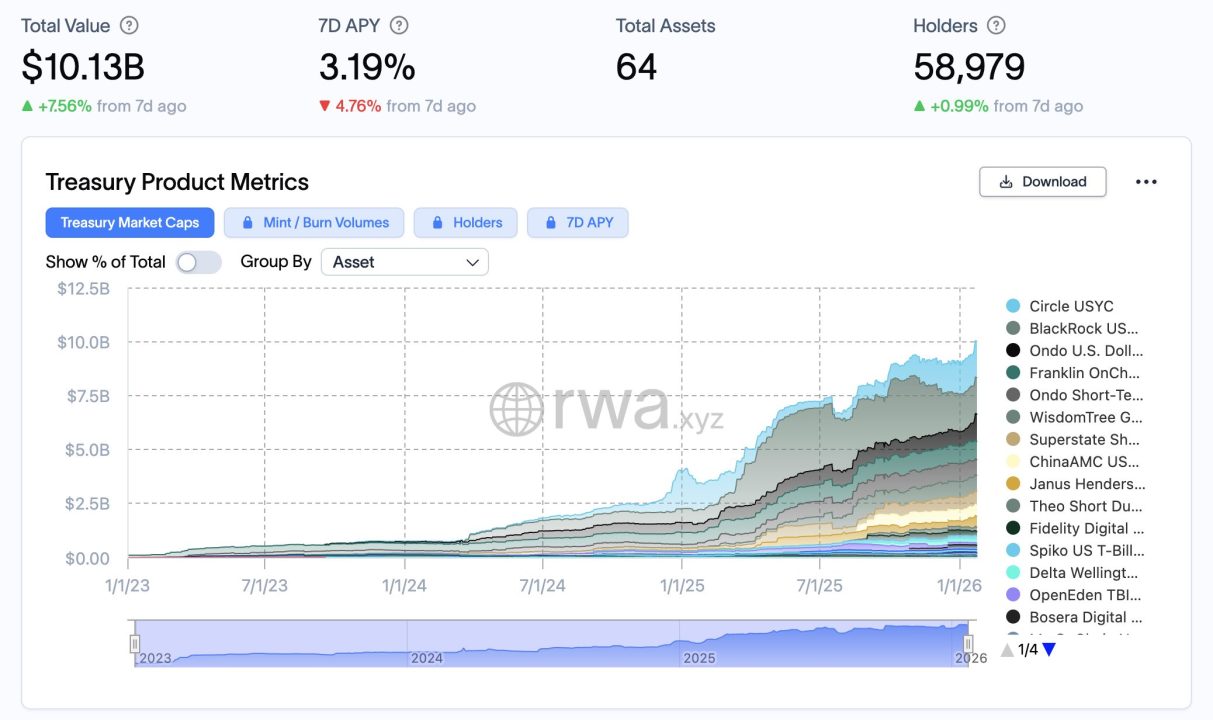Switch to the Treasury Market Caps tab

click(x=129, y=222)
